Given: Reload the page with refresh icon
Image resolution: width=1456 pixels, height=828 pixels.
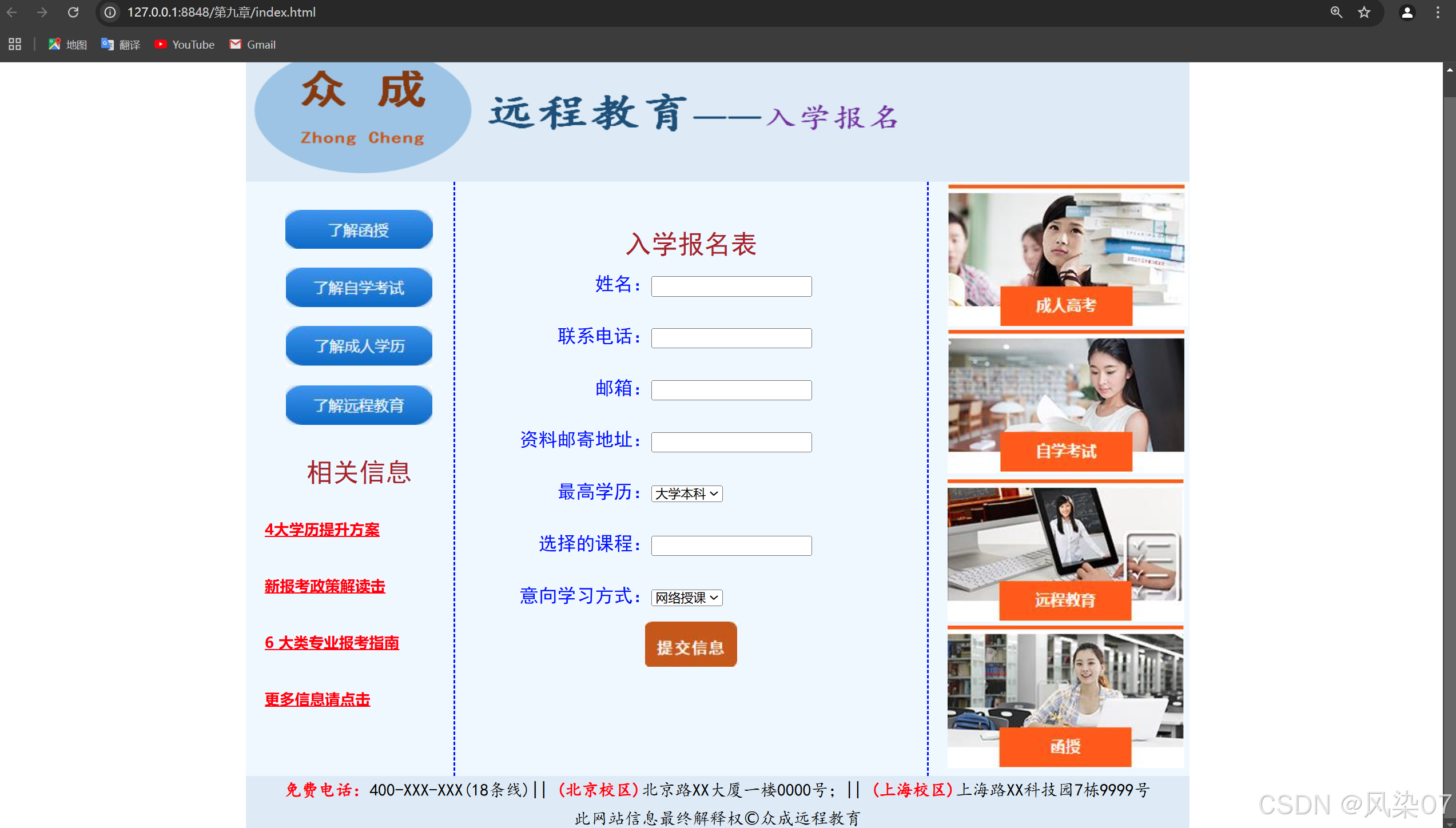Looking at the screenshot, I should click(x=73, y=12).
